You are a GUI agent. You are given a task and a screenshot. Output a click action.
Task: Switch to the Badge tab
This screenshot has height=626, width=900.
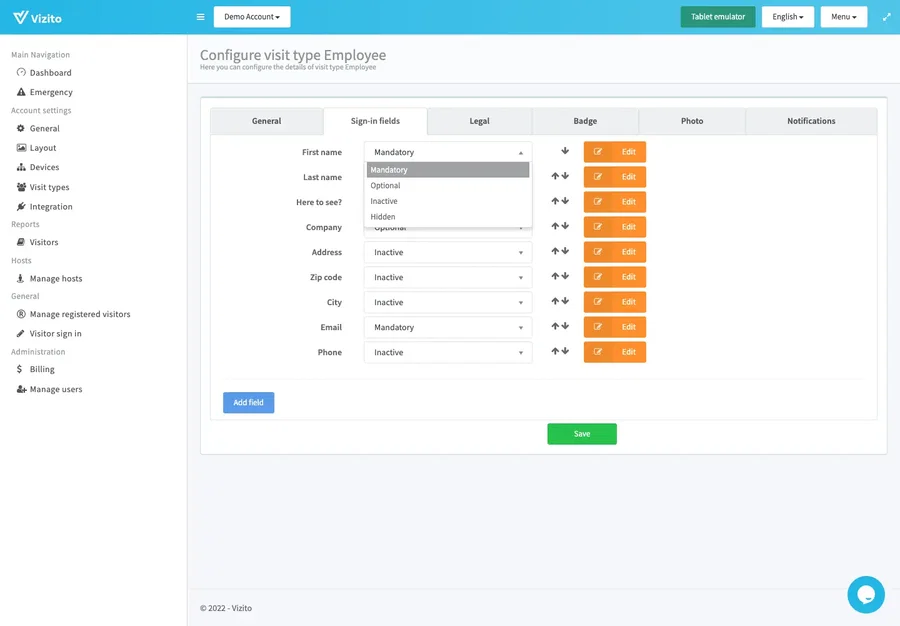[585, 121]
